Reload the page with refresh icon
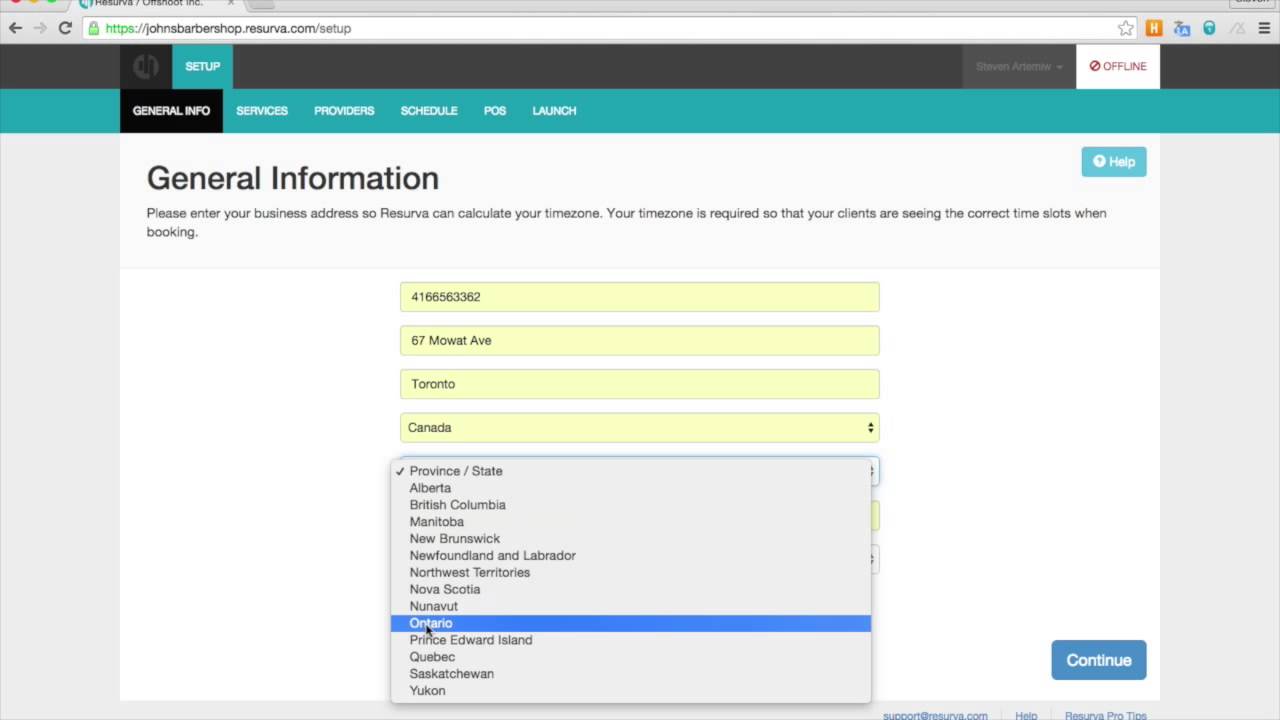Image resolution: width=1280 pixels, height=720 pixels. tap(65, 28)
